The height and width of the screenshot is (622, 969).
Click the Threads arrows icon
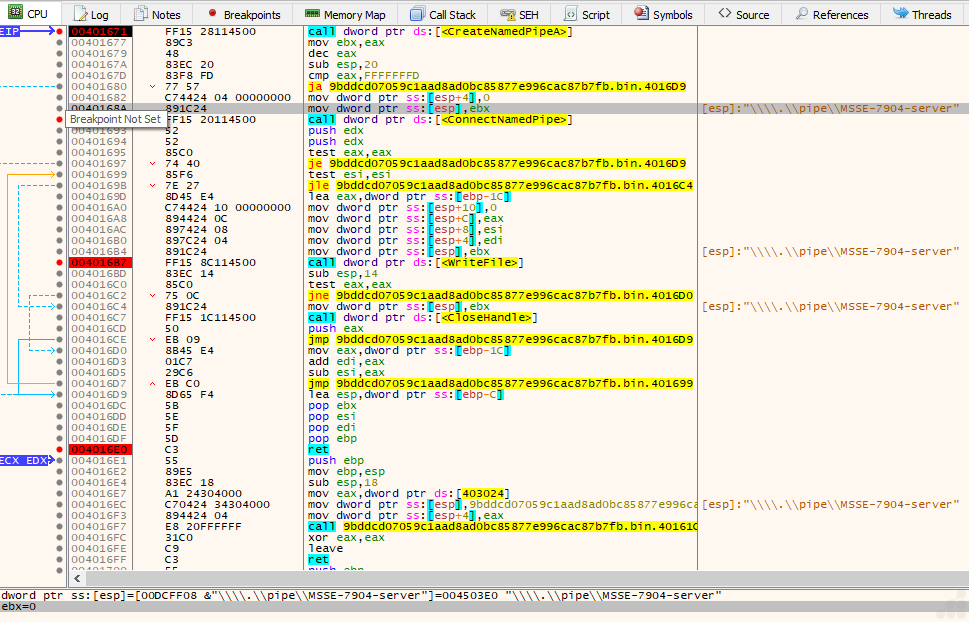point(900,14)
